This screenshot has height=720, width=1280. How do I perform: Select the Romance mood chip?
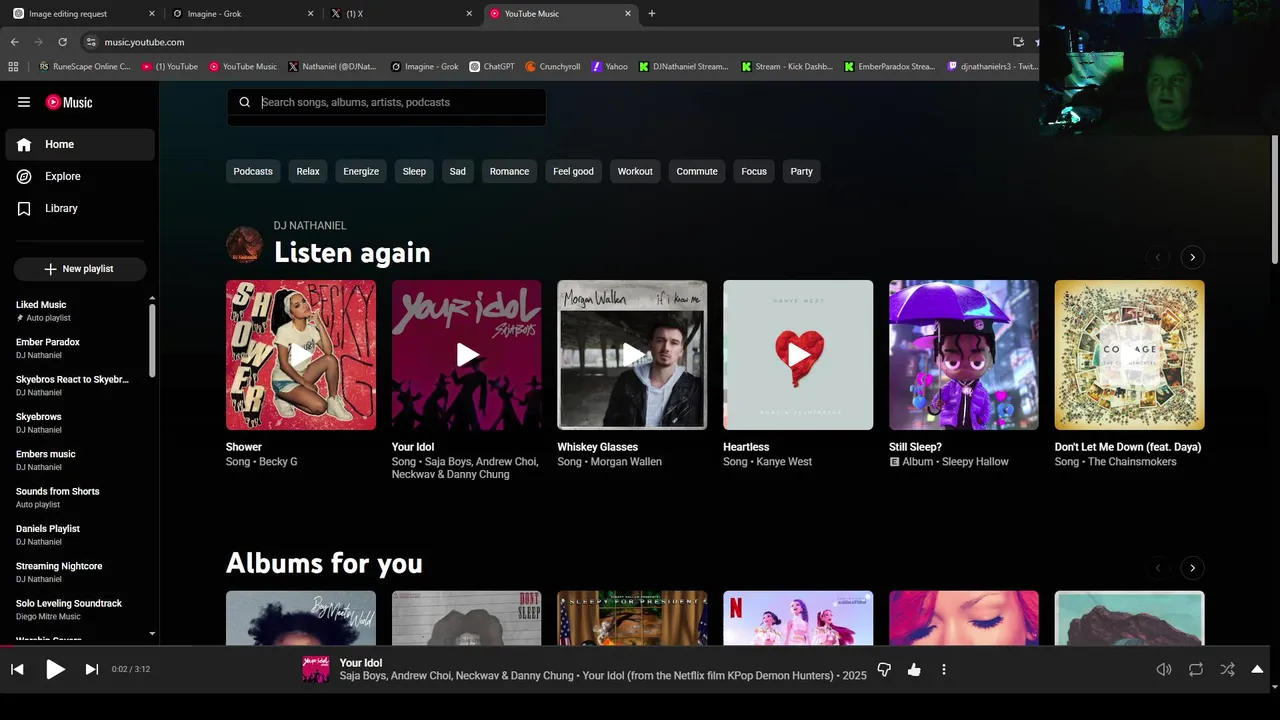coord(509,171)
